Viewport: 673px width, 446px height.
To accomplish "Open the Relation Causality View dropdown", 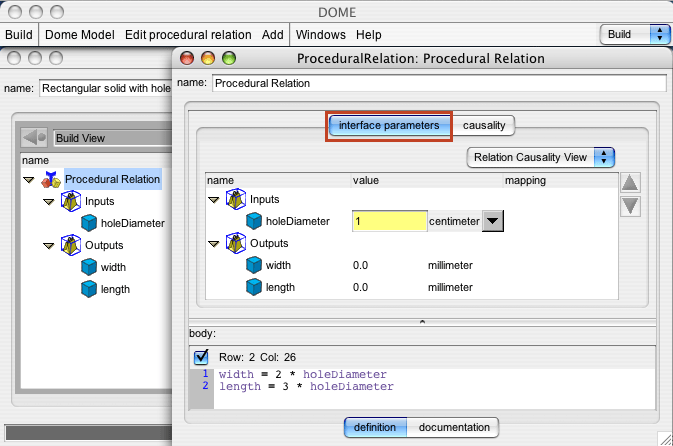I will (540, 158).
